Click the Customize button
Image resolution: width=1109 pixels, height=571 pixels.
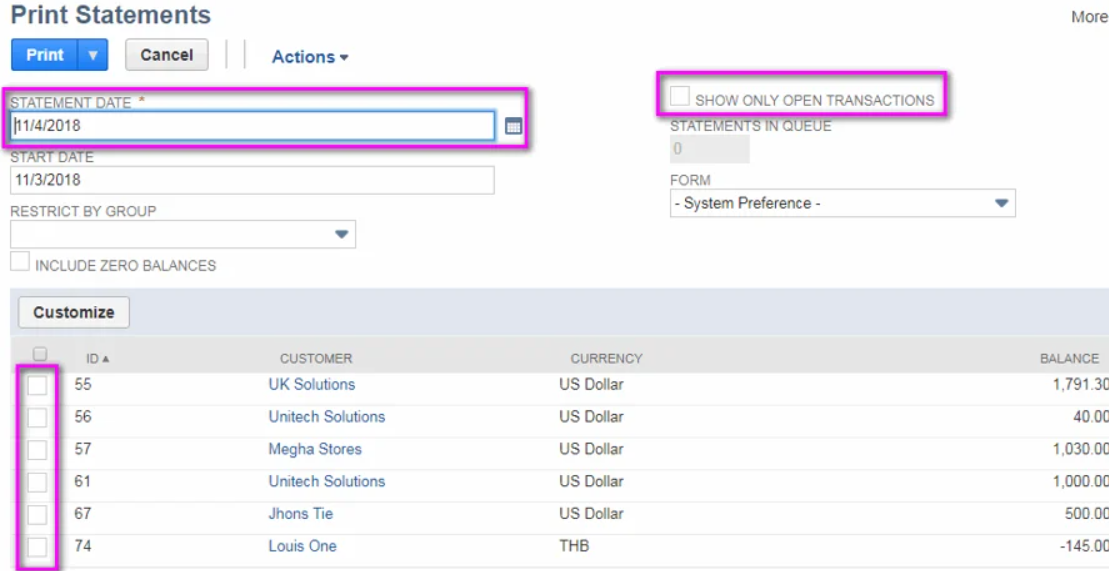74,312
